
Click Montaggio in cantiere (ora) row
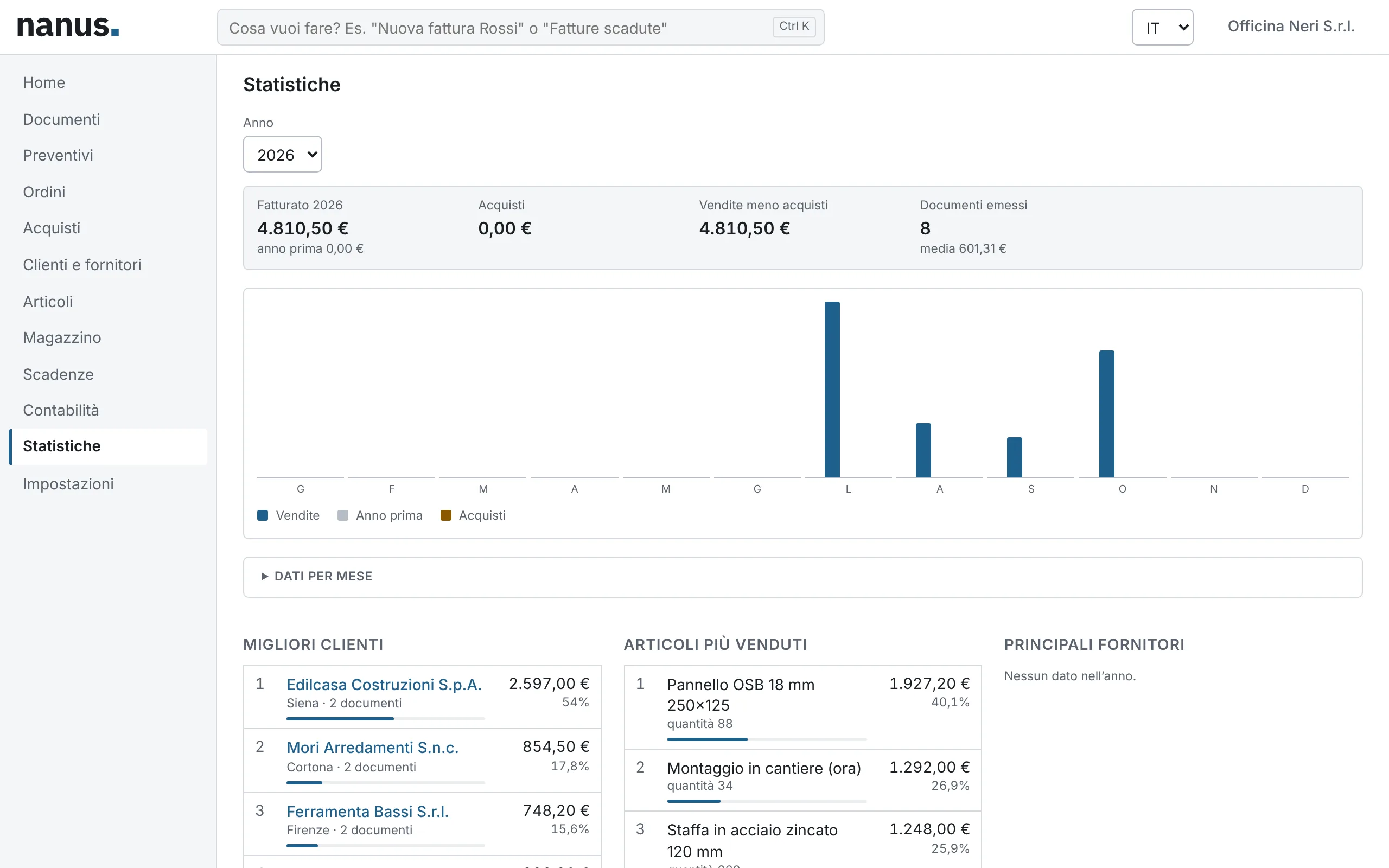click(x=802, y=780)
